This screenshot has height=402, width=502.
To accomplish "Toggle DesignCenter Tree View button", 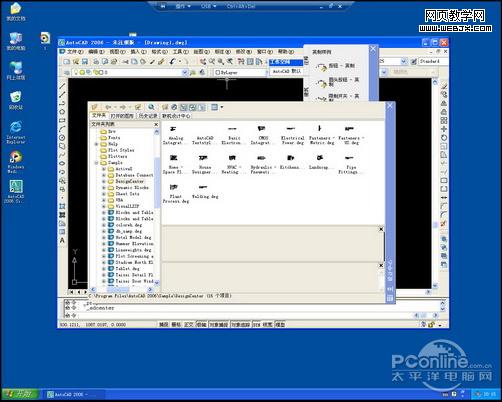I will pyautogui.click(x=183, y=107).
